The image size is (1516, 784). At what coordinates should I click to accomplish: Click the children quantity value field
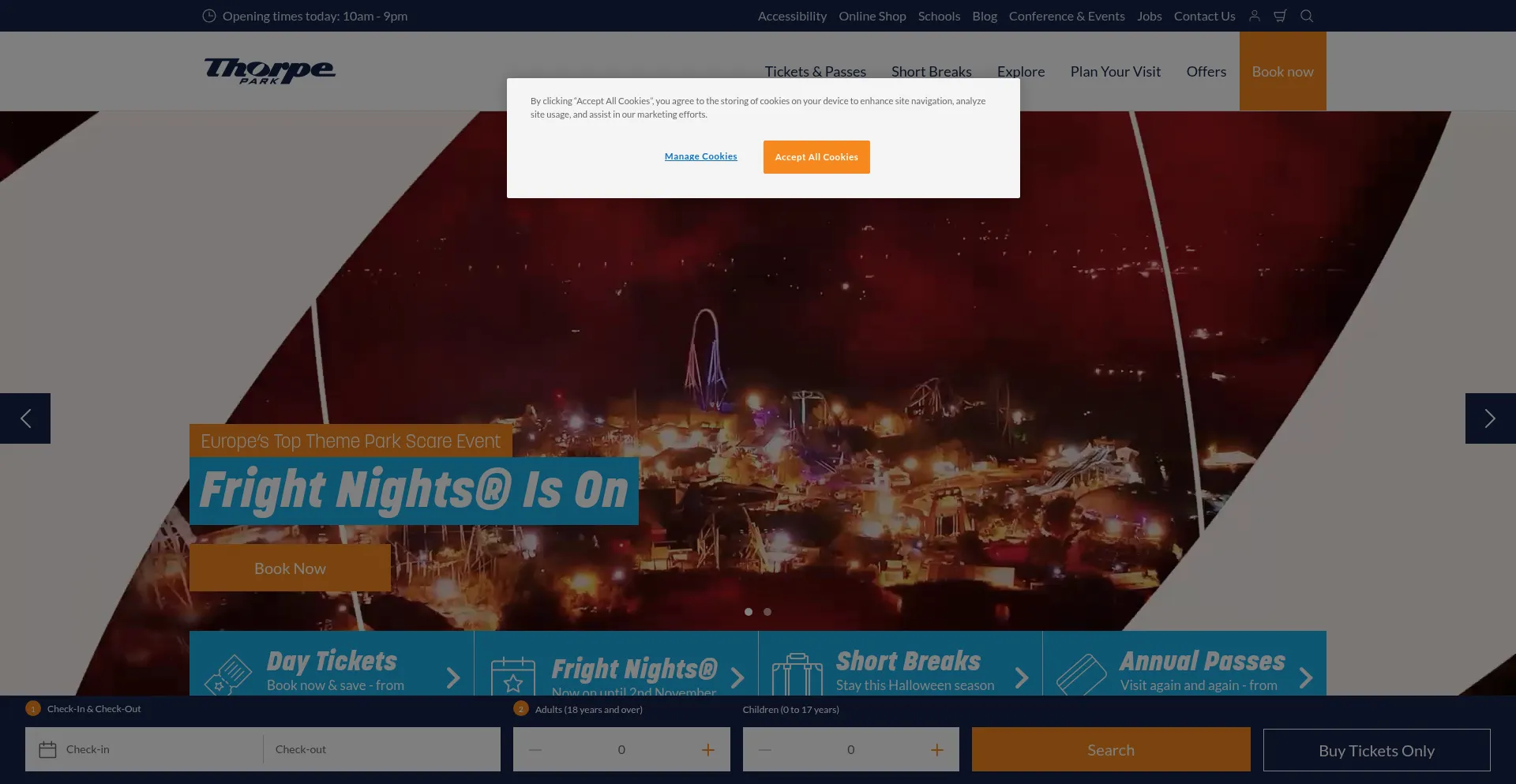850,749
